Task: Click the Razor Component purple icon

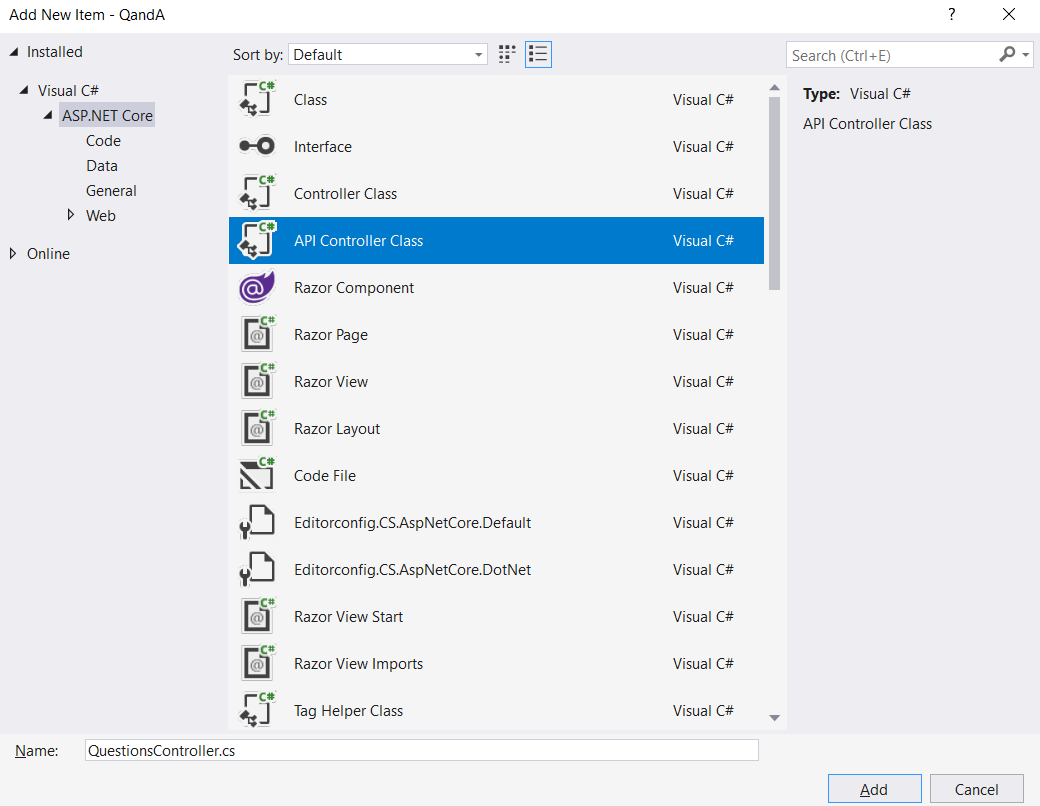Action: (257, 288)
